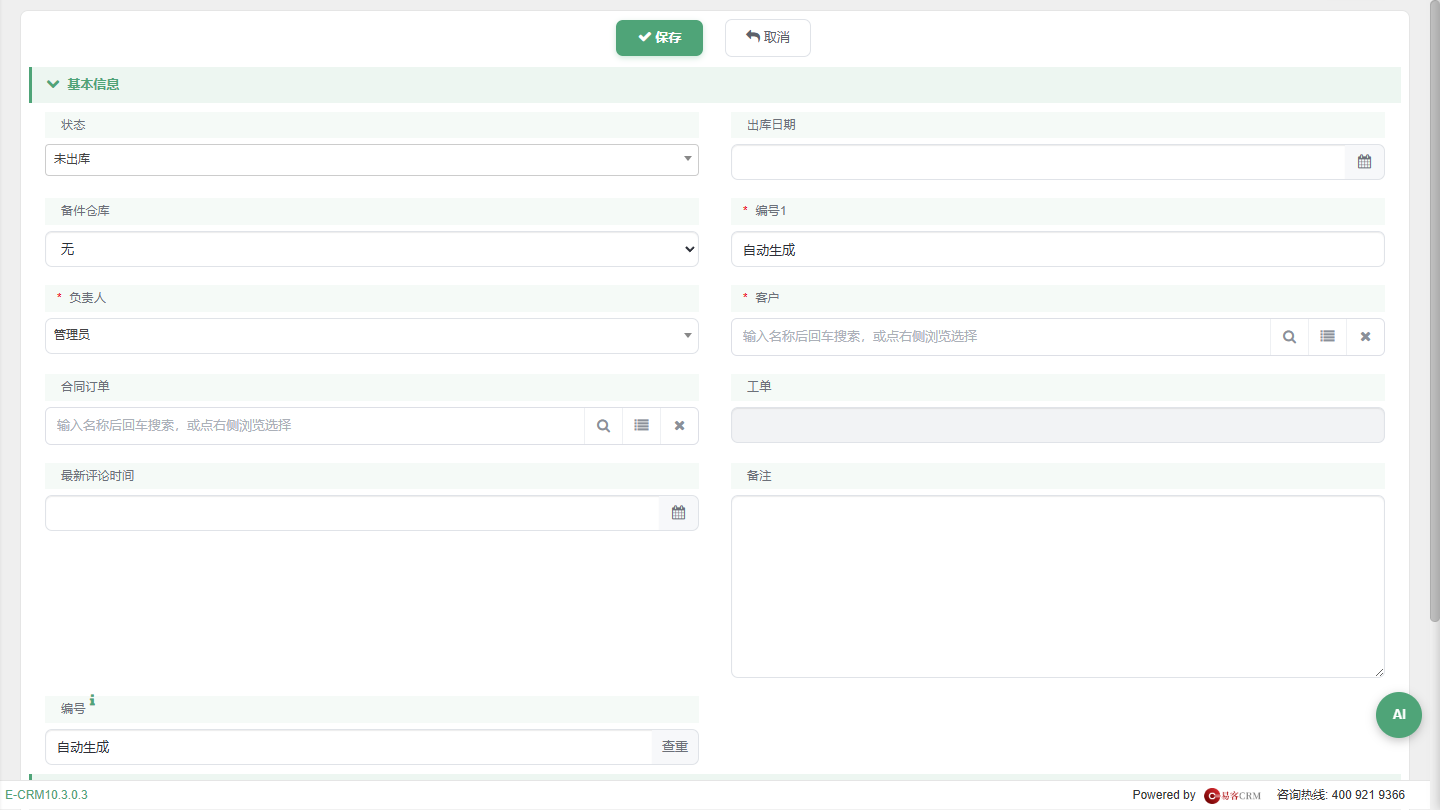Open calendar picker for 最新评论时间

pos(678,513)
